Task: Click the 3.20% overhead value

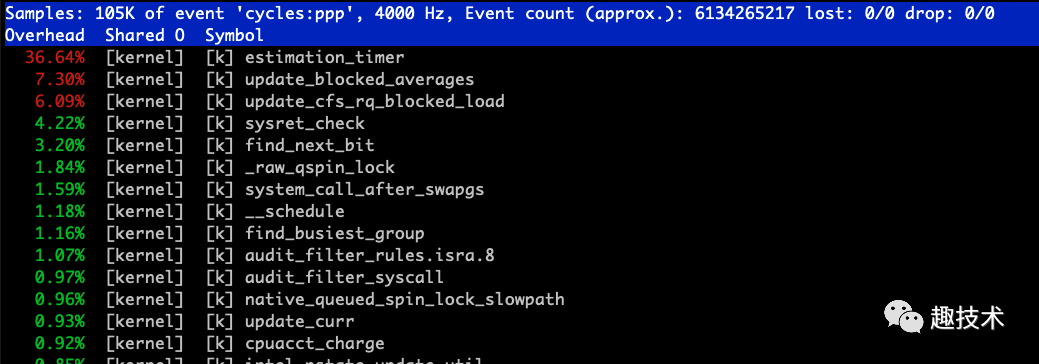Action: tap(60, 145)
